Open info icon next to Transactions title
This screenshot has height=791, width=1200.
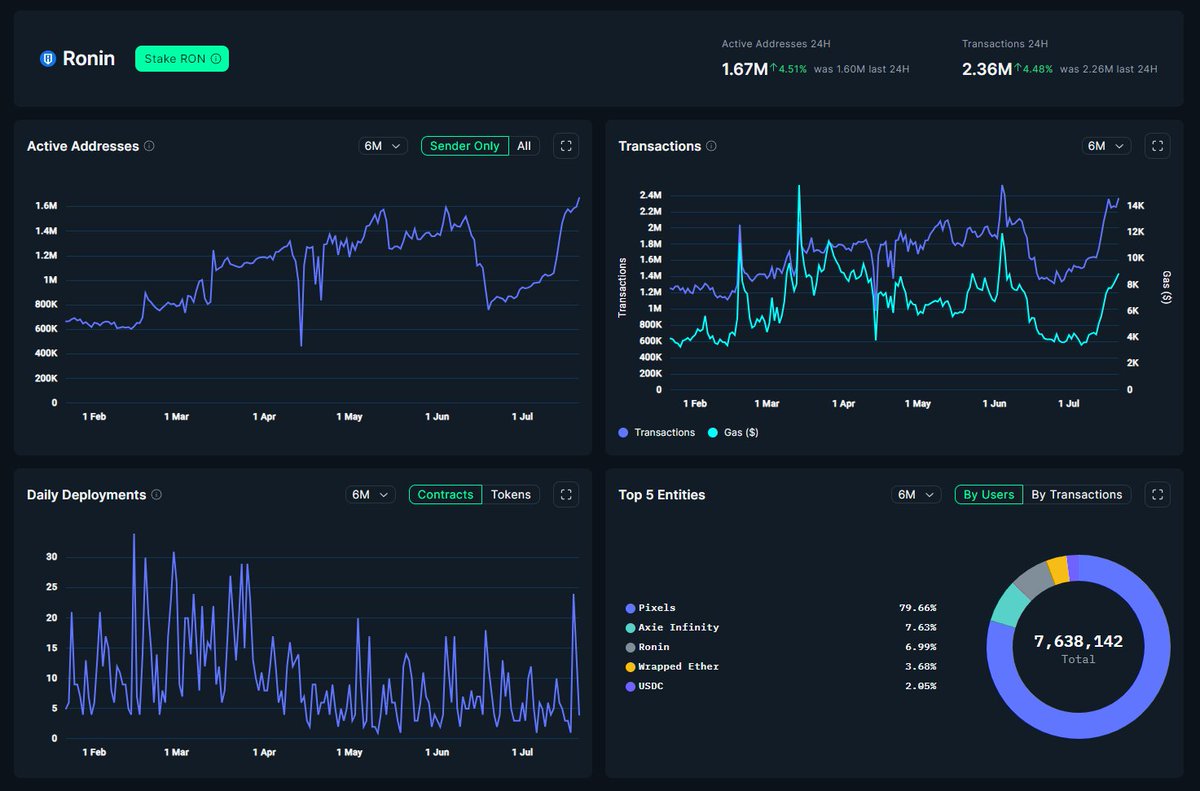point(711,146)
